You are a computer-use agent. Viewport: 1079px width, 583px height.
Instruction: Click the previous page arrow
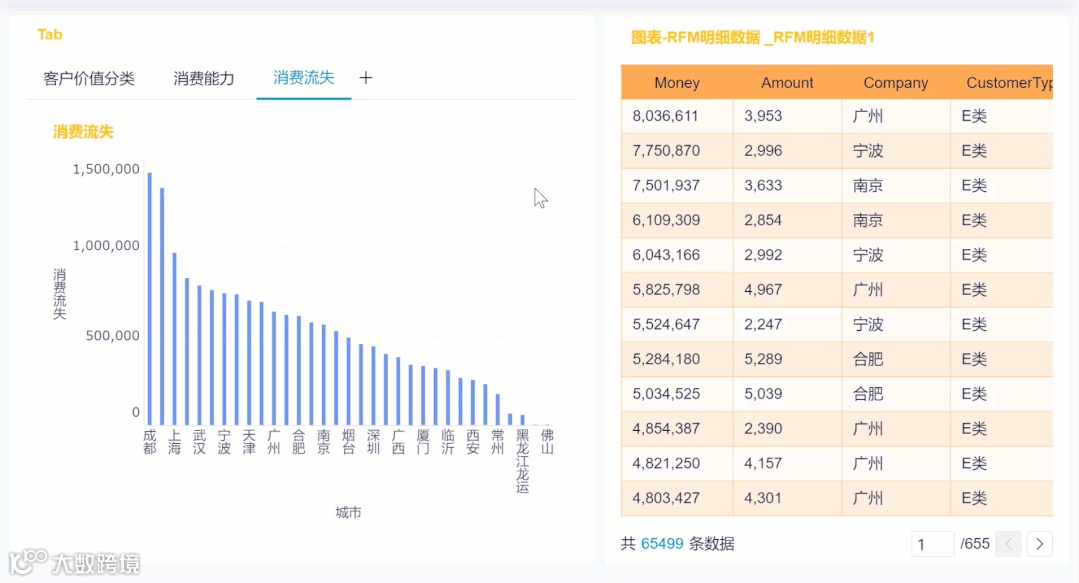click(x=1007, y=543)
